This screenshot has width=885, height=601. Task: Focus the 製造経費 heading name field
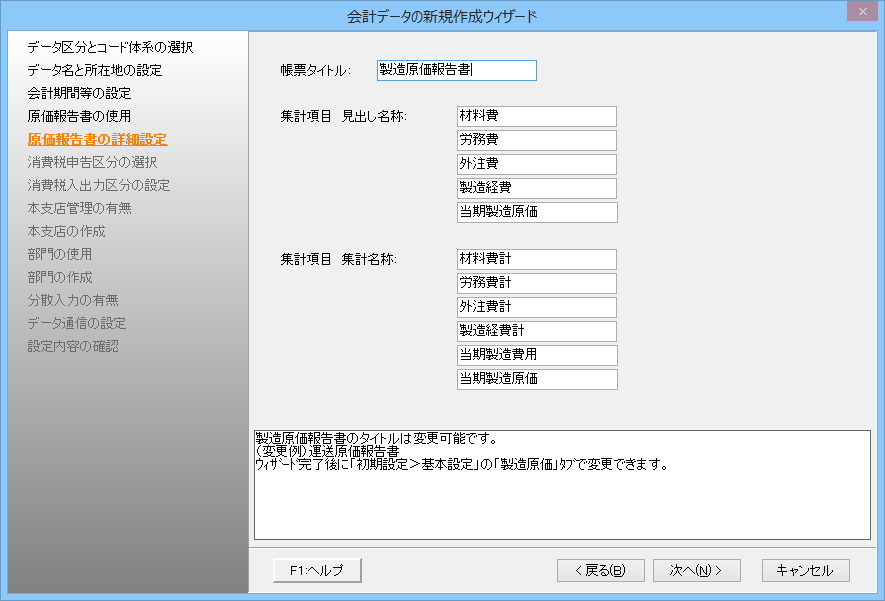536,188
